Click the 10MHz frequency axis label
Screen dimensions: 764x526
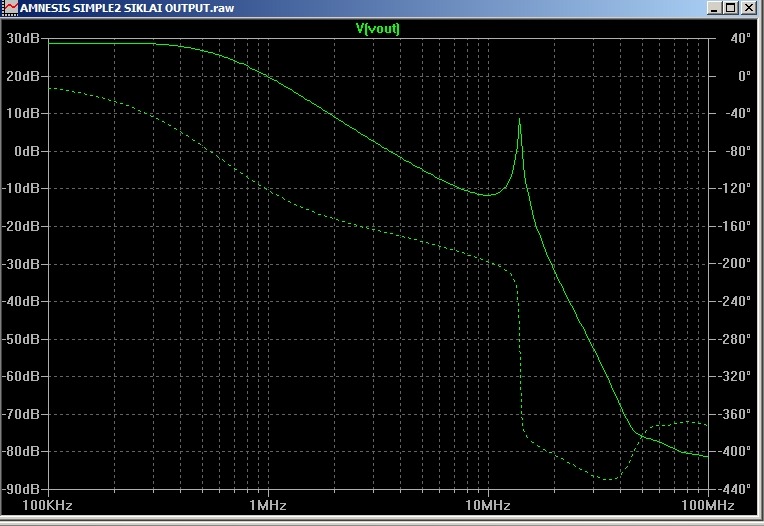coord(488,505)
